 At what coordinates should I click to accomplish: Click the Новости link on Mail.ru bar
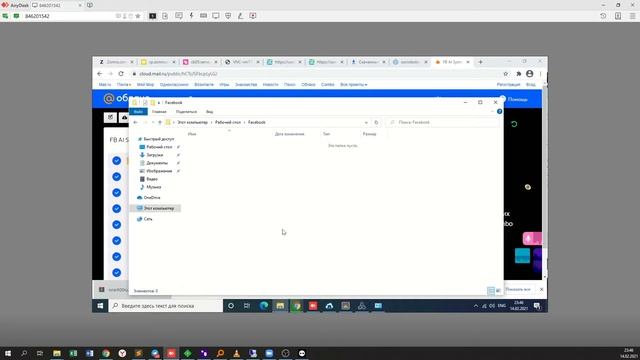(x=270, y=84)
